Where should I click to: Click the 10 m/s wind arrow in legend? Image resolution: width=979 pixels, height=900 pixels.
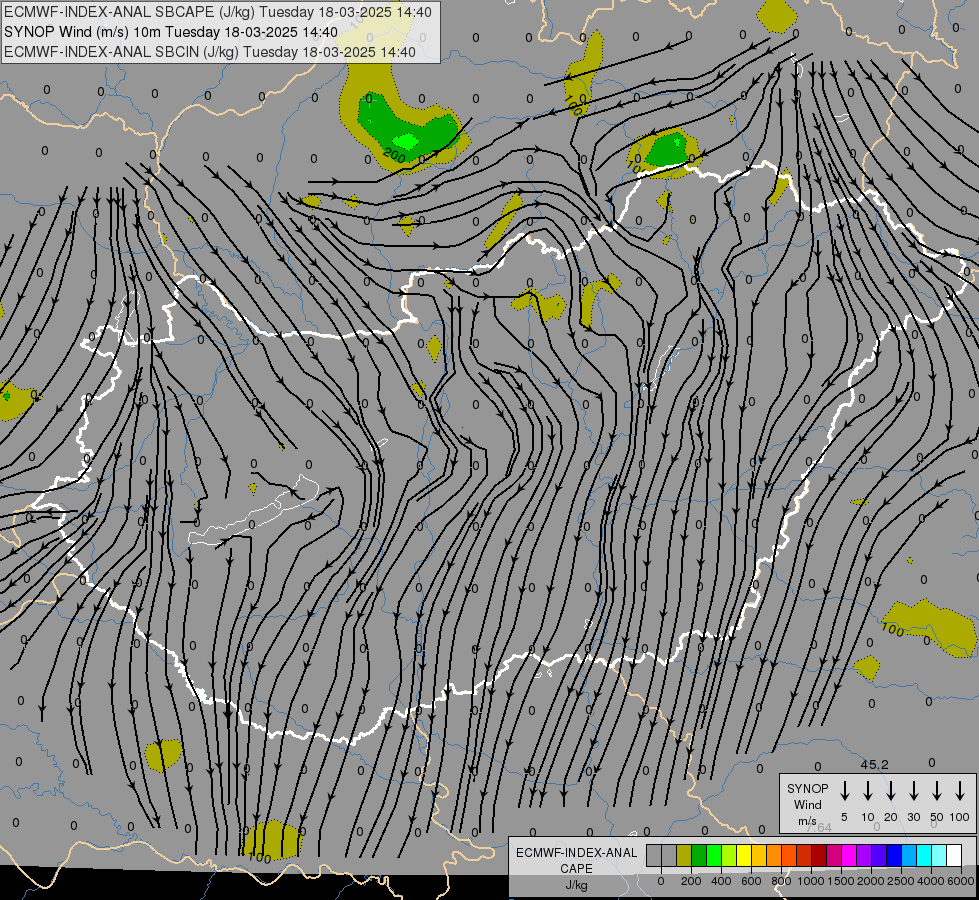click(x=868, y=791)
